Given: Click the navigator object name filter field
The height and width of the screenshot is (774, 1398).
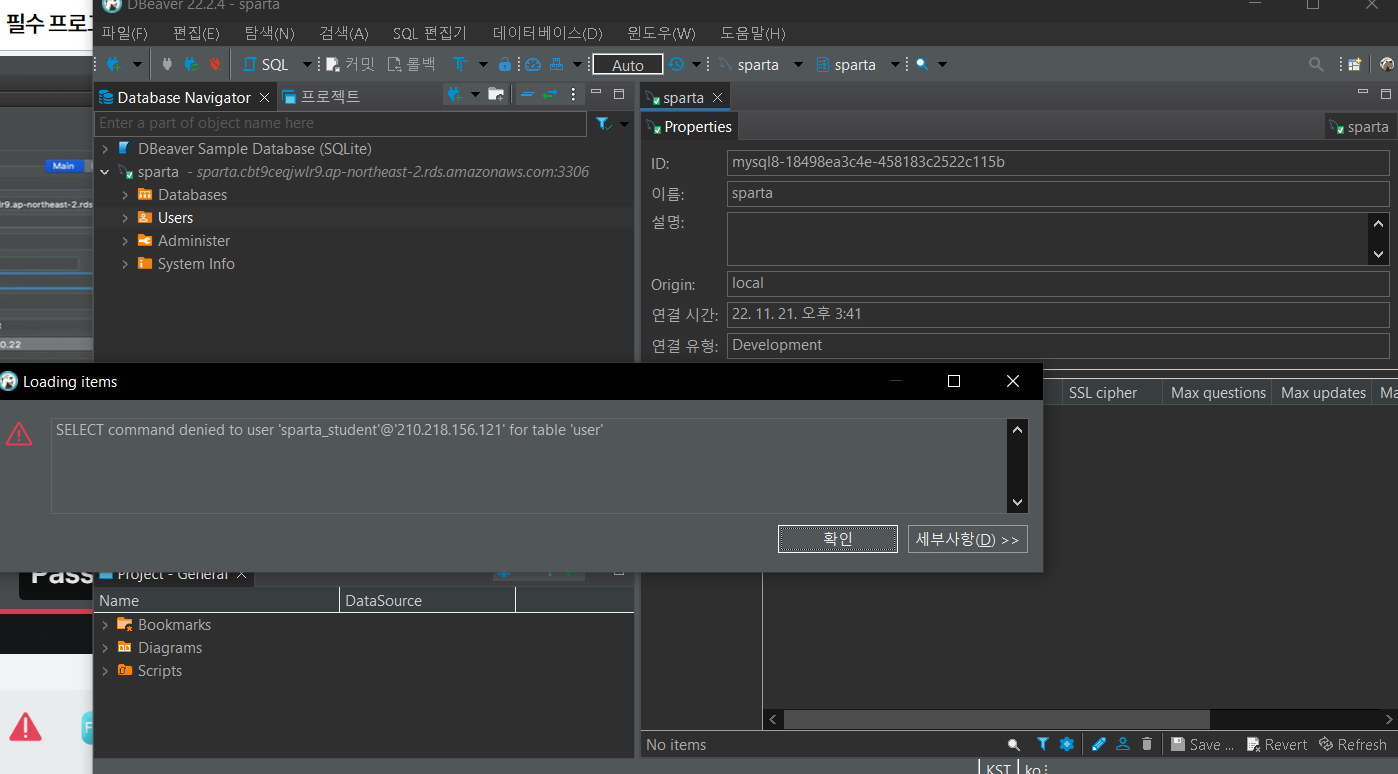Looking at the screenshot, I should 340,123.
